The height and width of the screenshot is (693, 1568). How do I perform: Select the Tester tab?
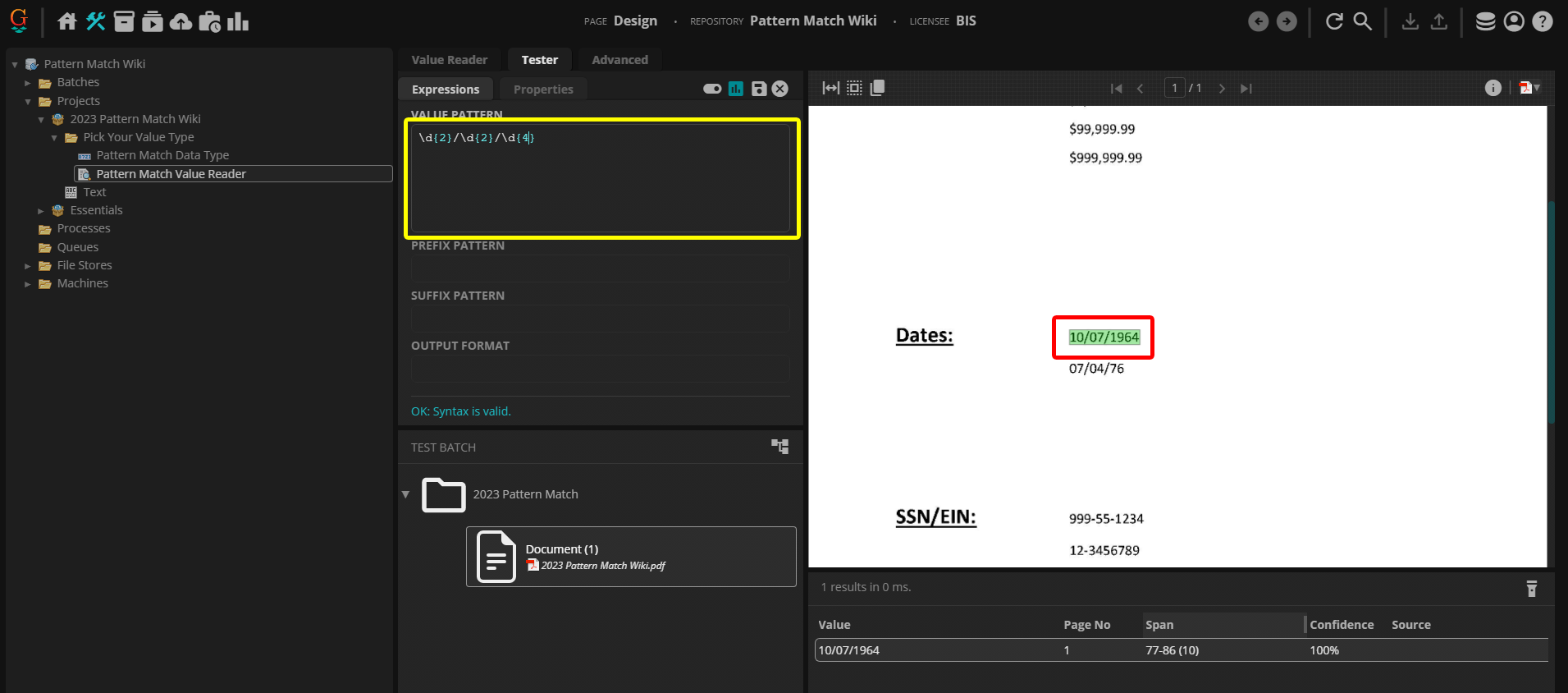540,60
